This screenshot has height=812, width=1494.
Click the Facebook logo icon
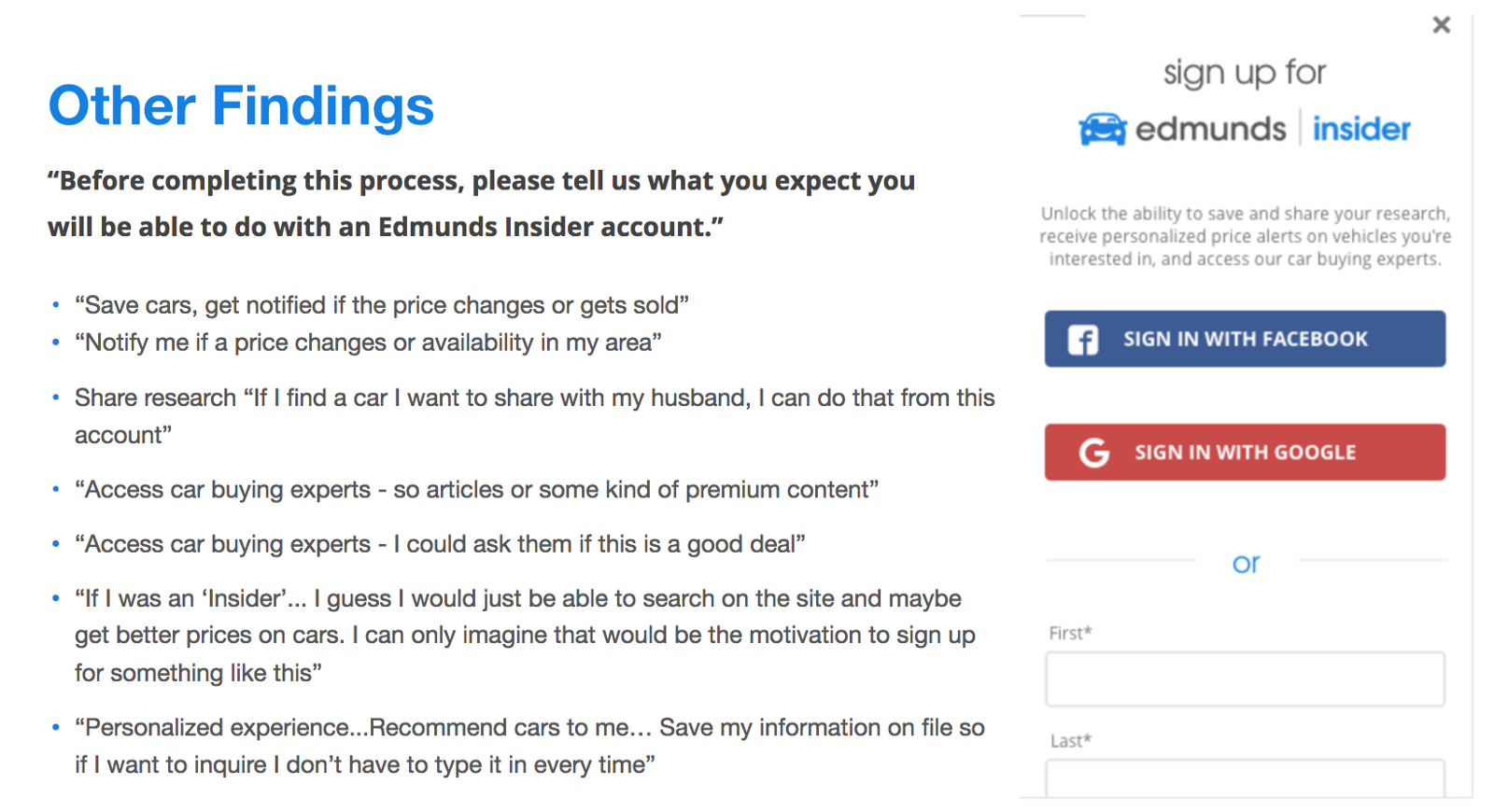1083,340
